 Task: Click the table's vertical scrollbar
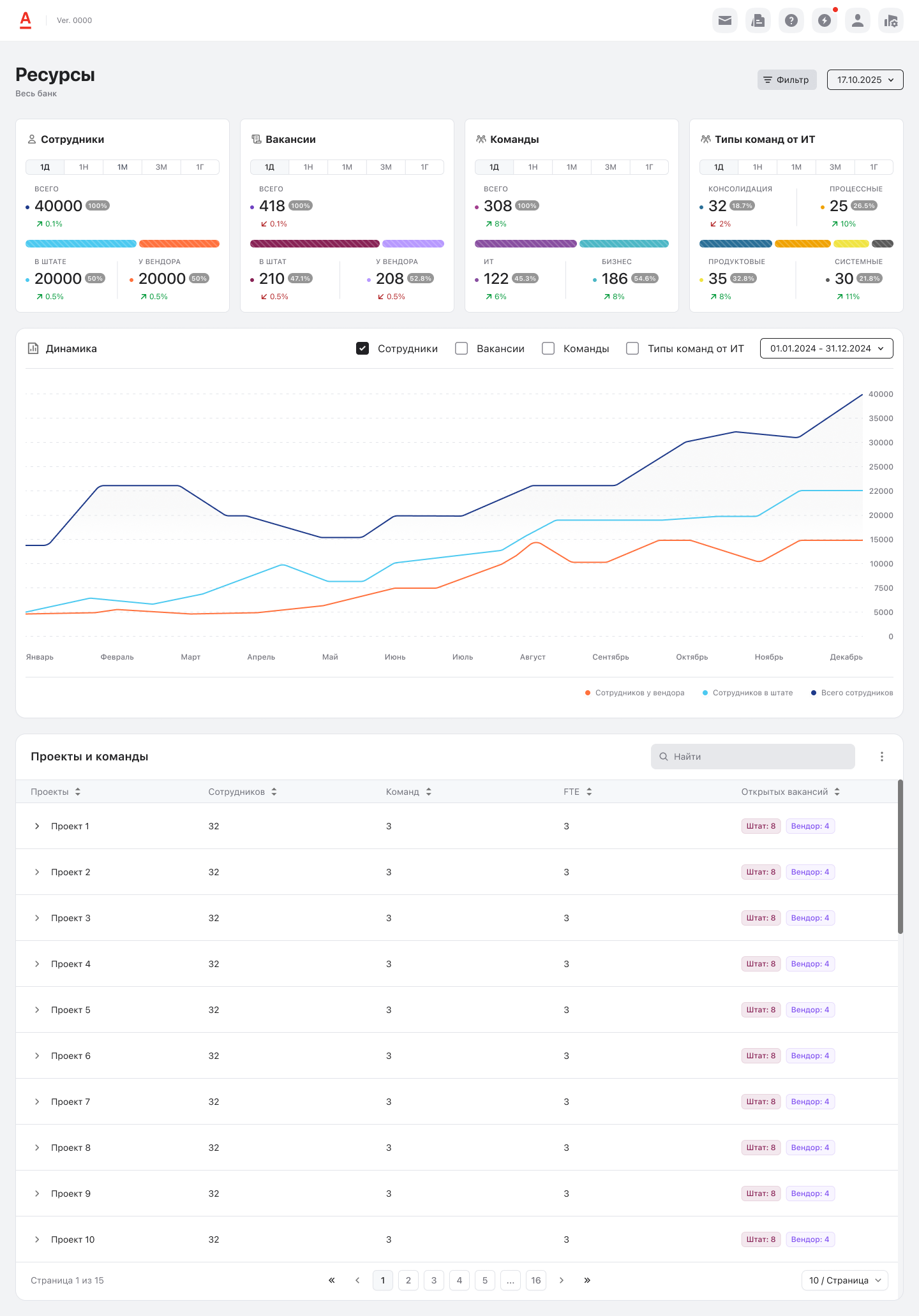(900, 856)
